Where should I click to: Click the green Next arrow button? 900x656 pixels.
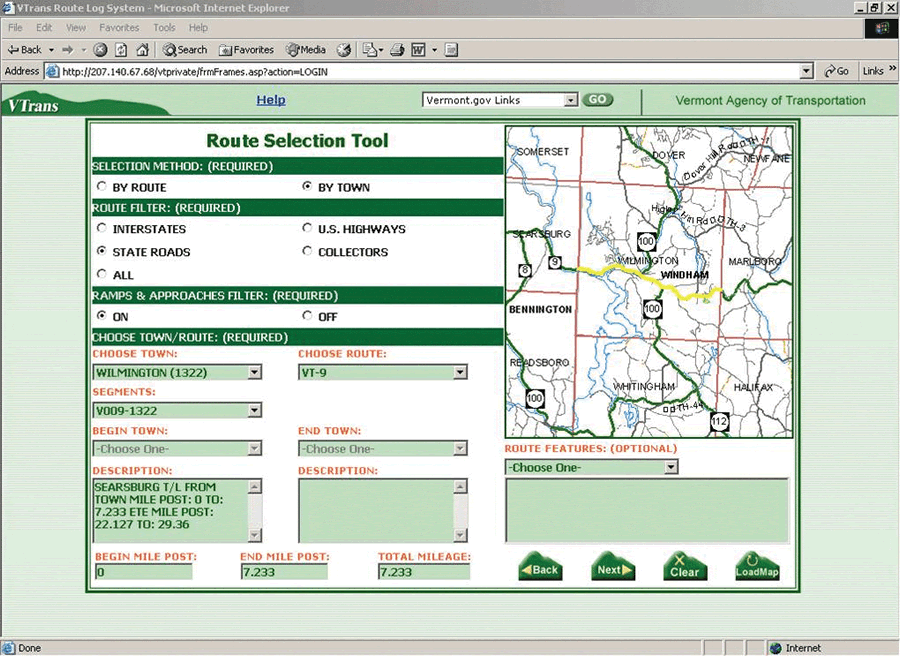click(x=612, y=568)
